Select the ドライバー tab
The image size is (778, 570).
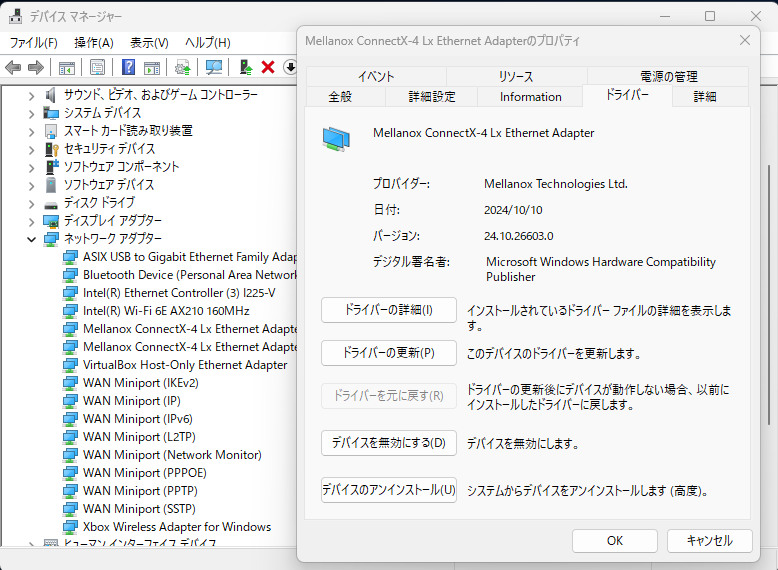tap(627, 95)
